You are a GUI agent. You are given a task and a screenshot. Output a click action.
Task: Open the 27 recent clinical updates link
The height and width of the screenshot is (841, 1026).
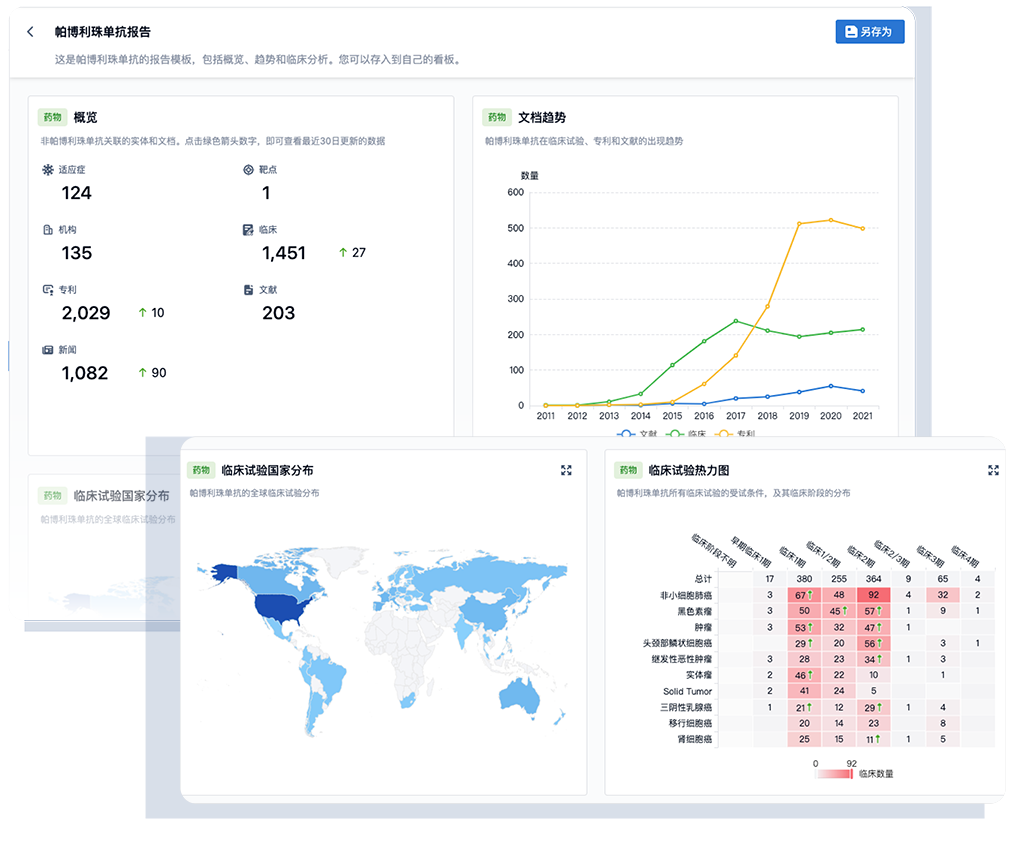[x=352, y=253]
